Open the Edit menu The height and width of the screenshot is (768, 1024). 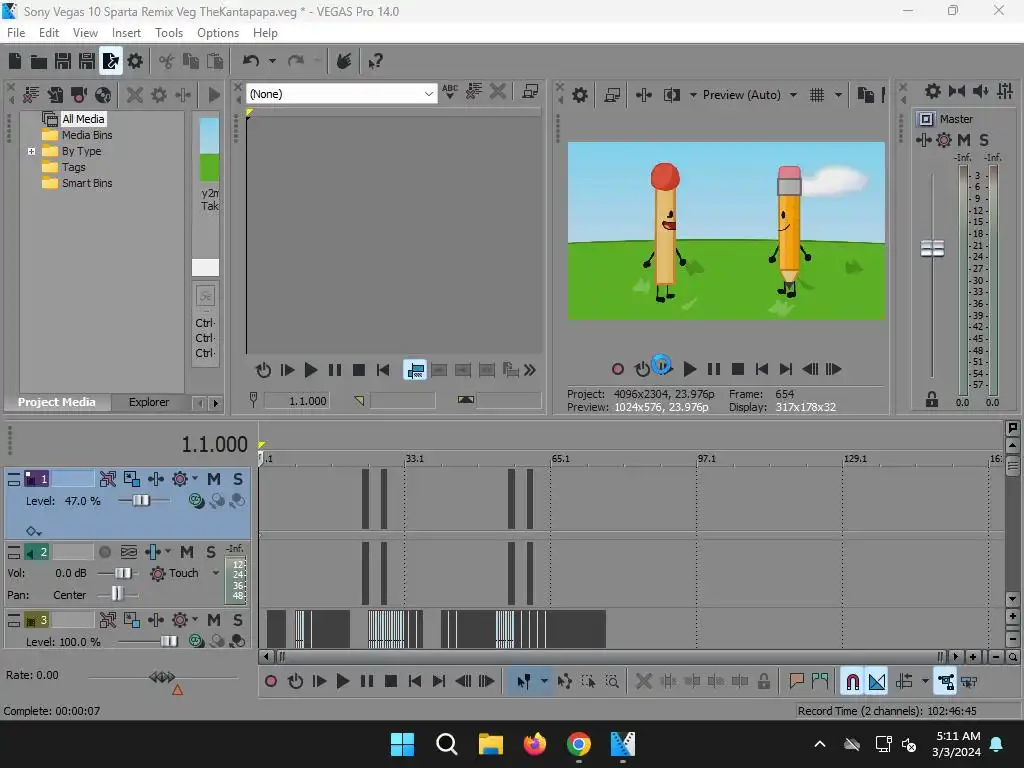pyautogui.click(x=49, y=33)
